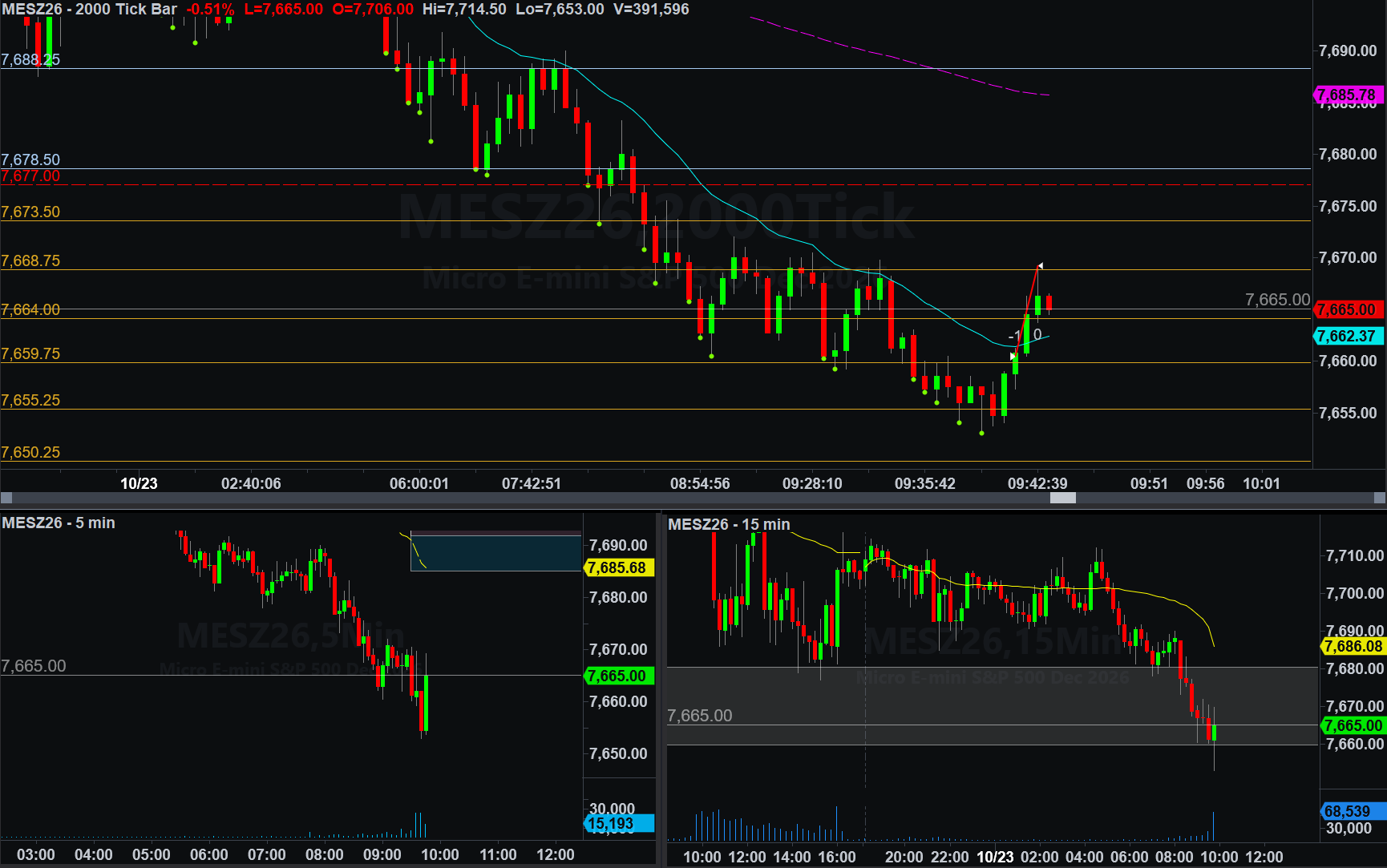The width and height of the screenshot is (1387, 868).
Task: Click the Hi=7,714.50 header value
Action: click(464, 10)
